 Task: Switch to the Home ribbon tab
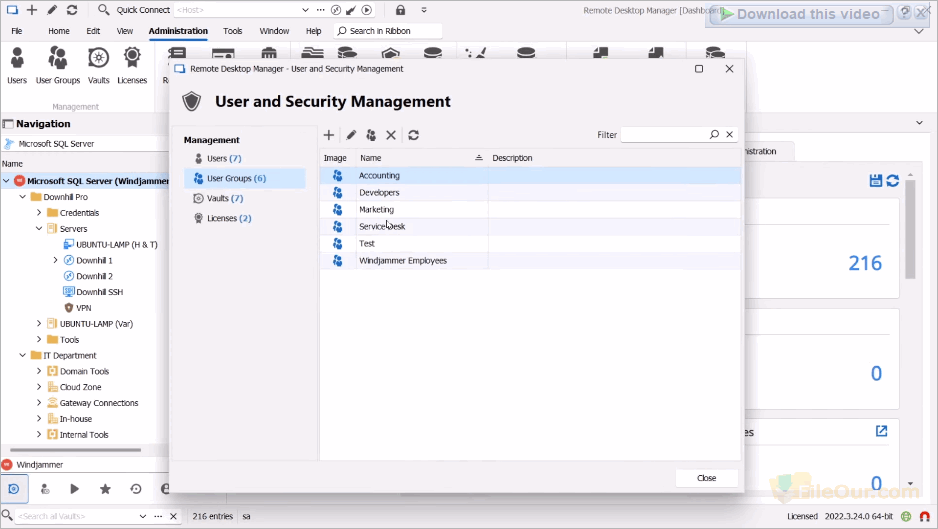[x=59, y=31]
